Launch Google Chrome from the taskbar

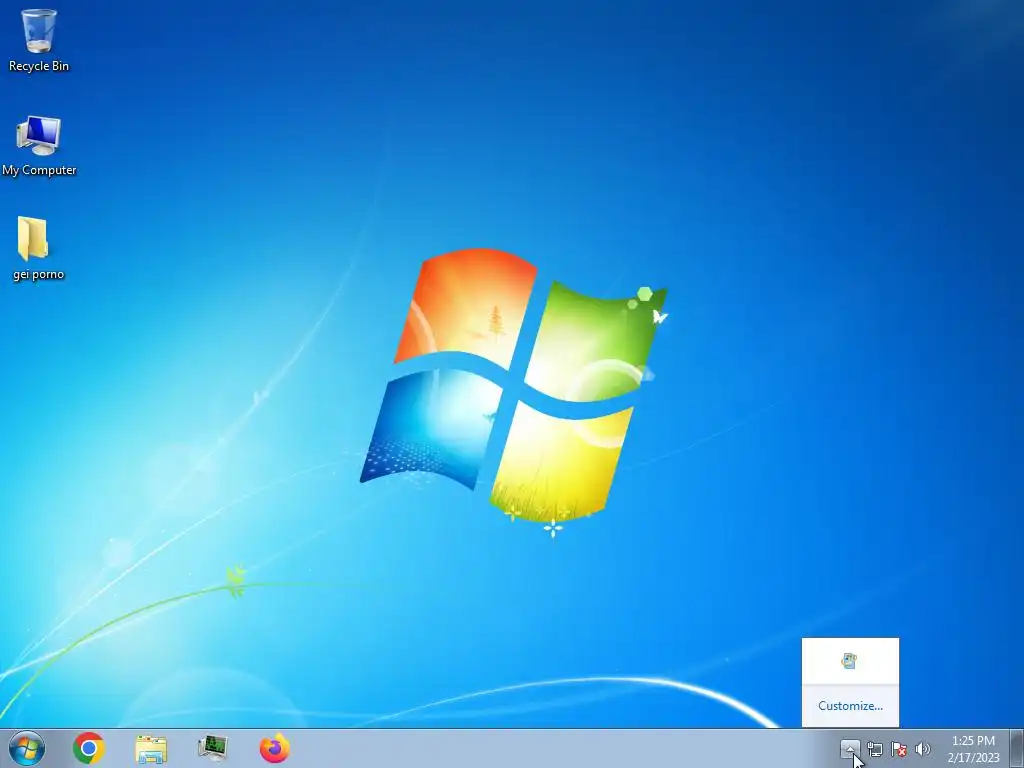click(89, 748)
